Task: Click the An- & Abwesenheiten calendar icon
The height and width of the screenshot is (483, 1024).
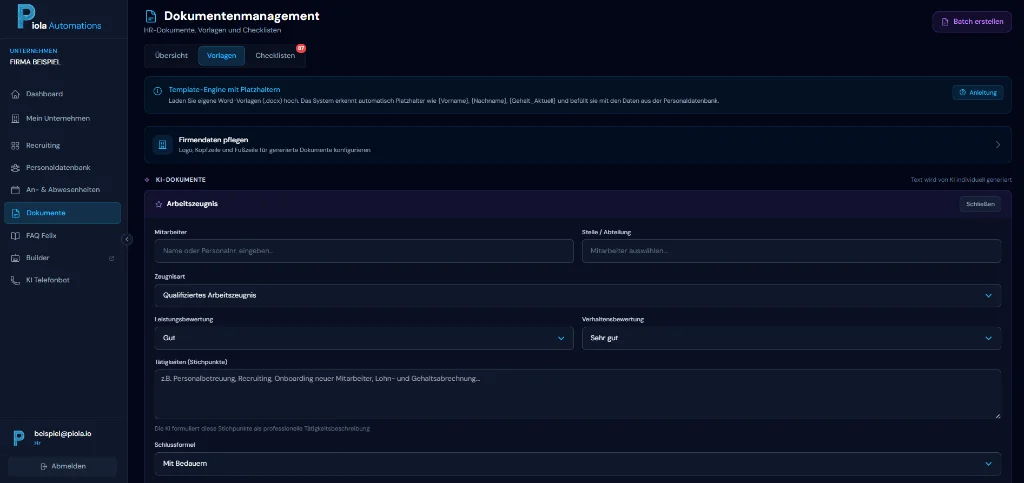Action: tap(15, 189)
